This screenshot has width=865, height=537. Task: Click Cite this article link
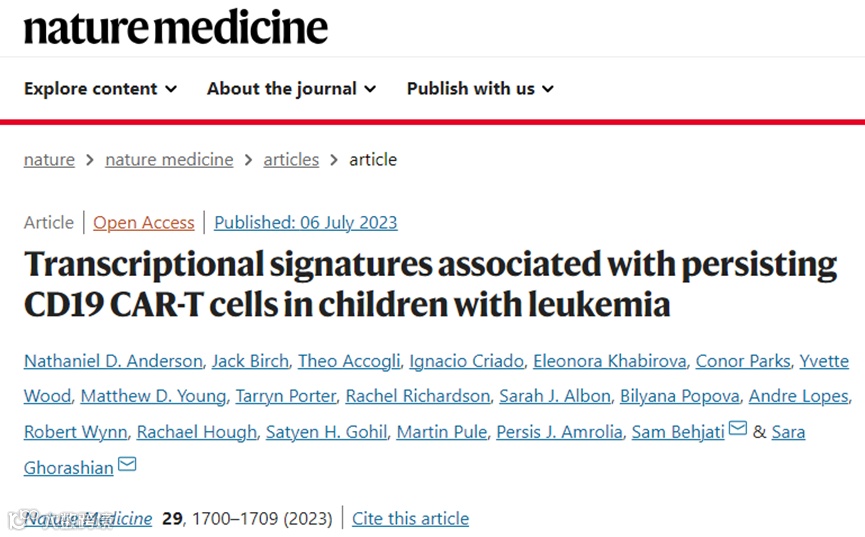(x=410, y=518)
